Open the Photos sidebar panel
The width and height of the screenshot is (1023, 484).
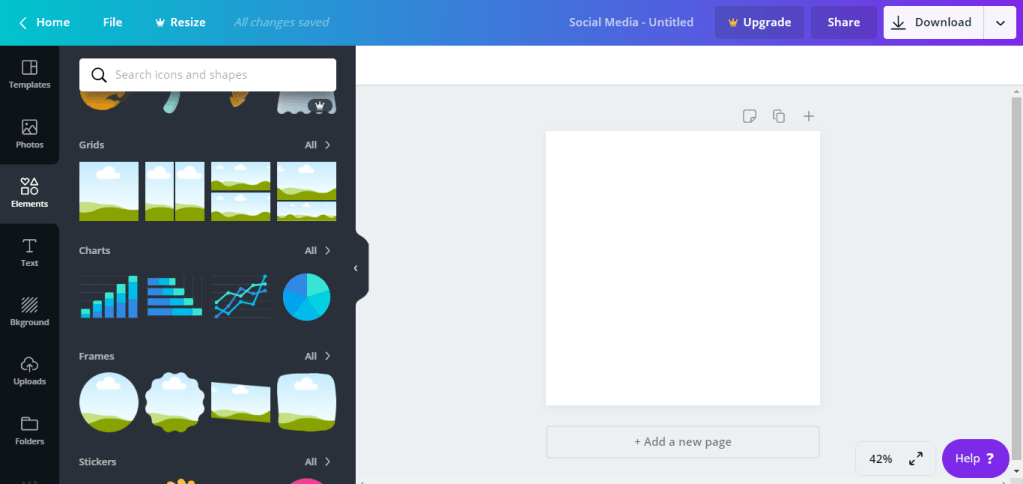pyautogui.click(x=29, y=134)
